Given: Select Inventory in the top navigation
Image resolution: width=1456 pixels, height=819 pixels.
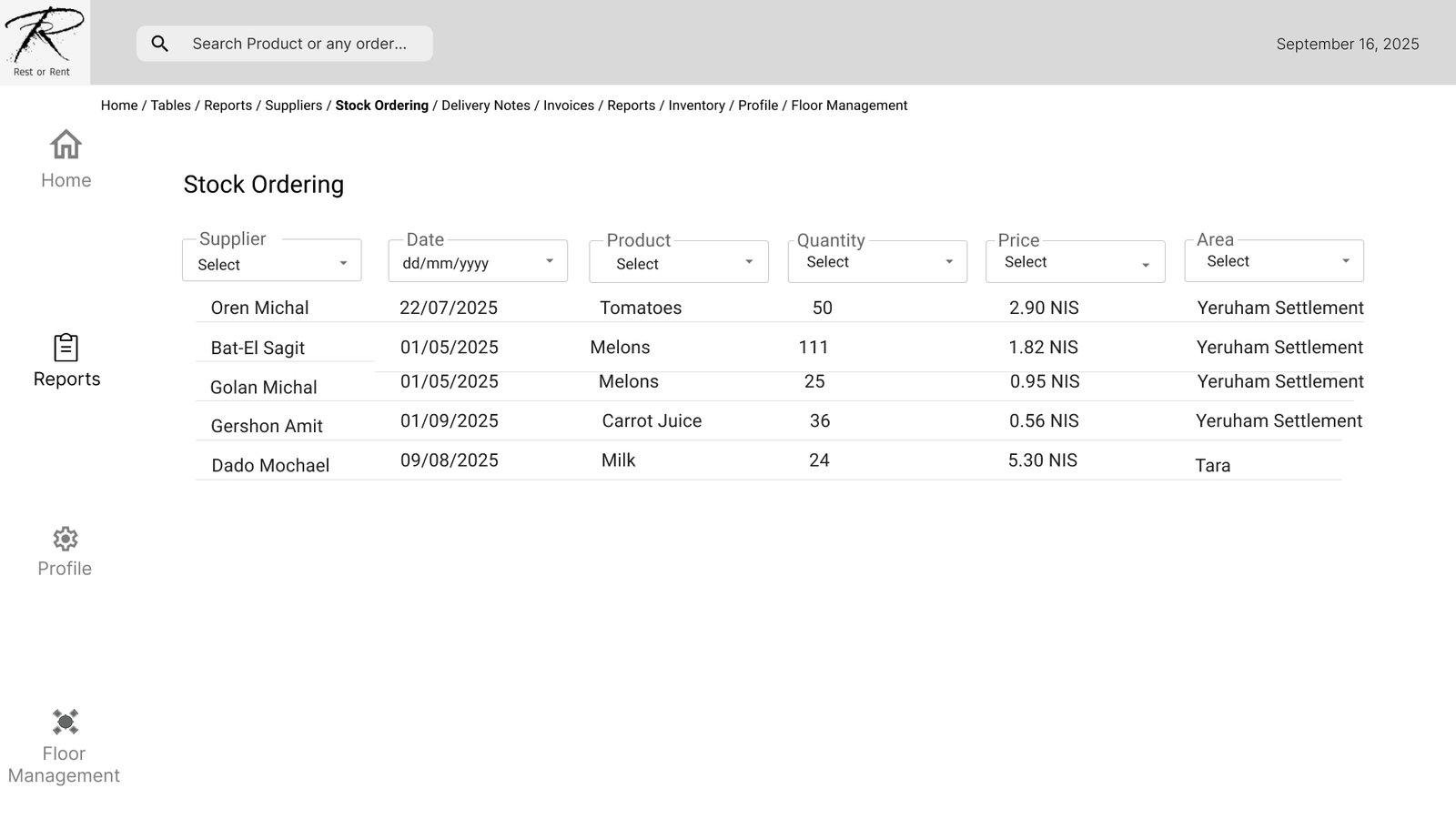Looking at the screenshot, I should (696, 106).
